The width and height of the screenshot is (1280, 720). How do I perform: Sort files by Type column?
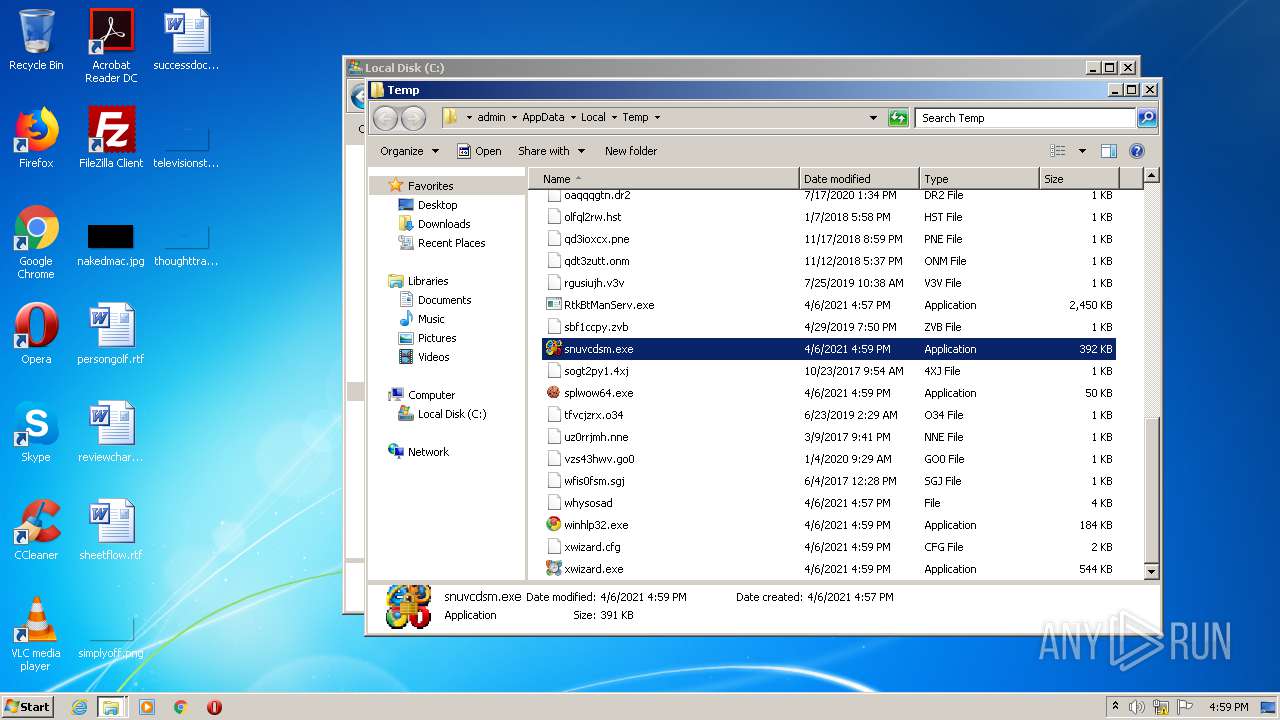click(979, 179)
